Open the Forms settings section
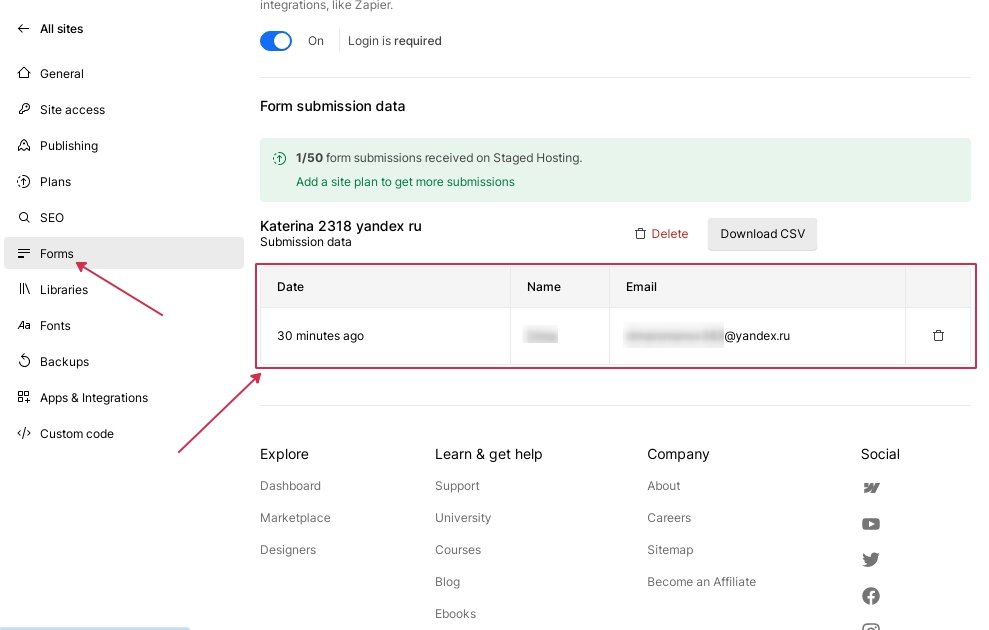The width and height of the screenshot is (989, 630). click(x=57, y=254)
